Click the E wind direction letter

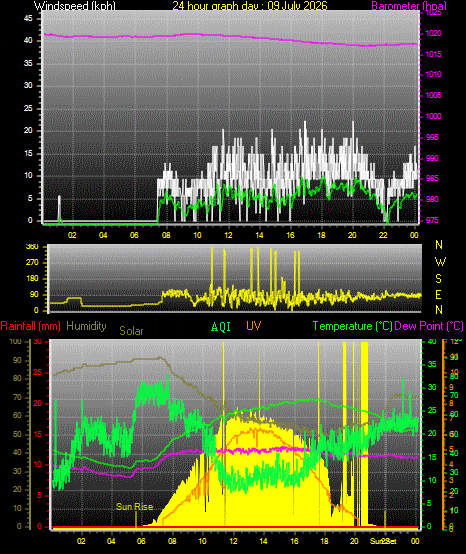438,294
